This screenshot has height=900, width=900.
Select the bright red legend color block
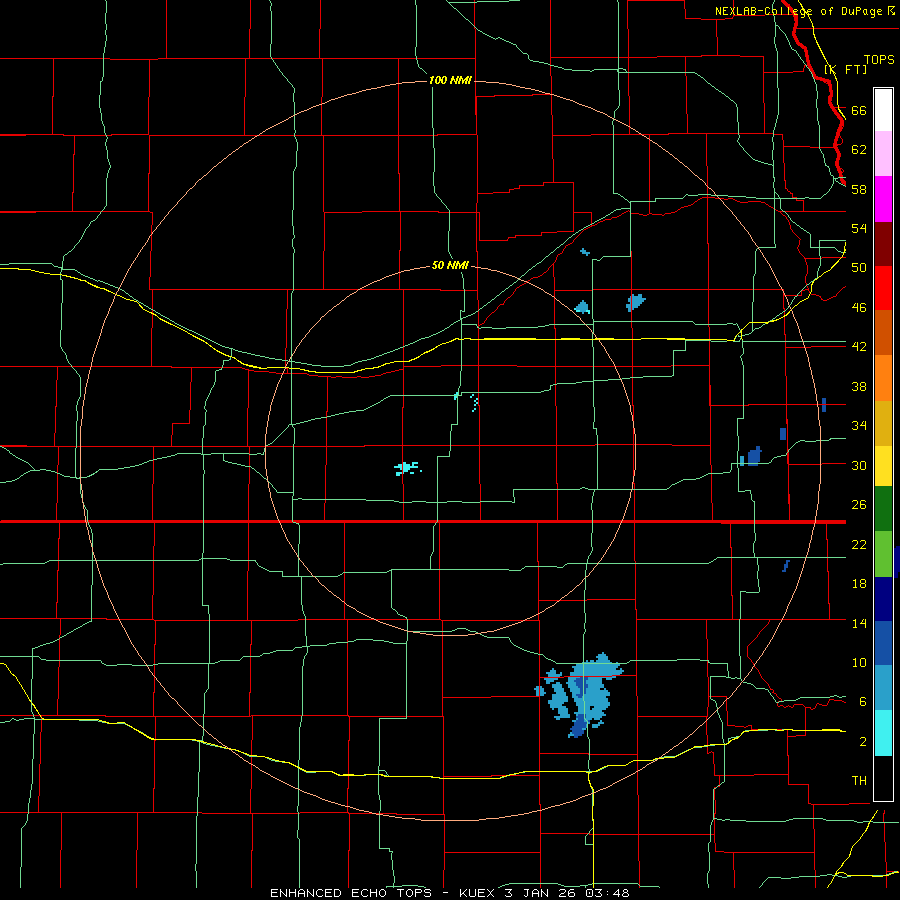click(x=883, y=288)
